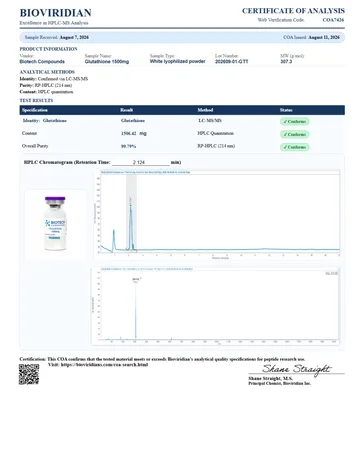Click the QR code at the bottom left
This screenshot has width=360, height=466.
29,374
